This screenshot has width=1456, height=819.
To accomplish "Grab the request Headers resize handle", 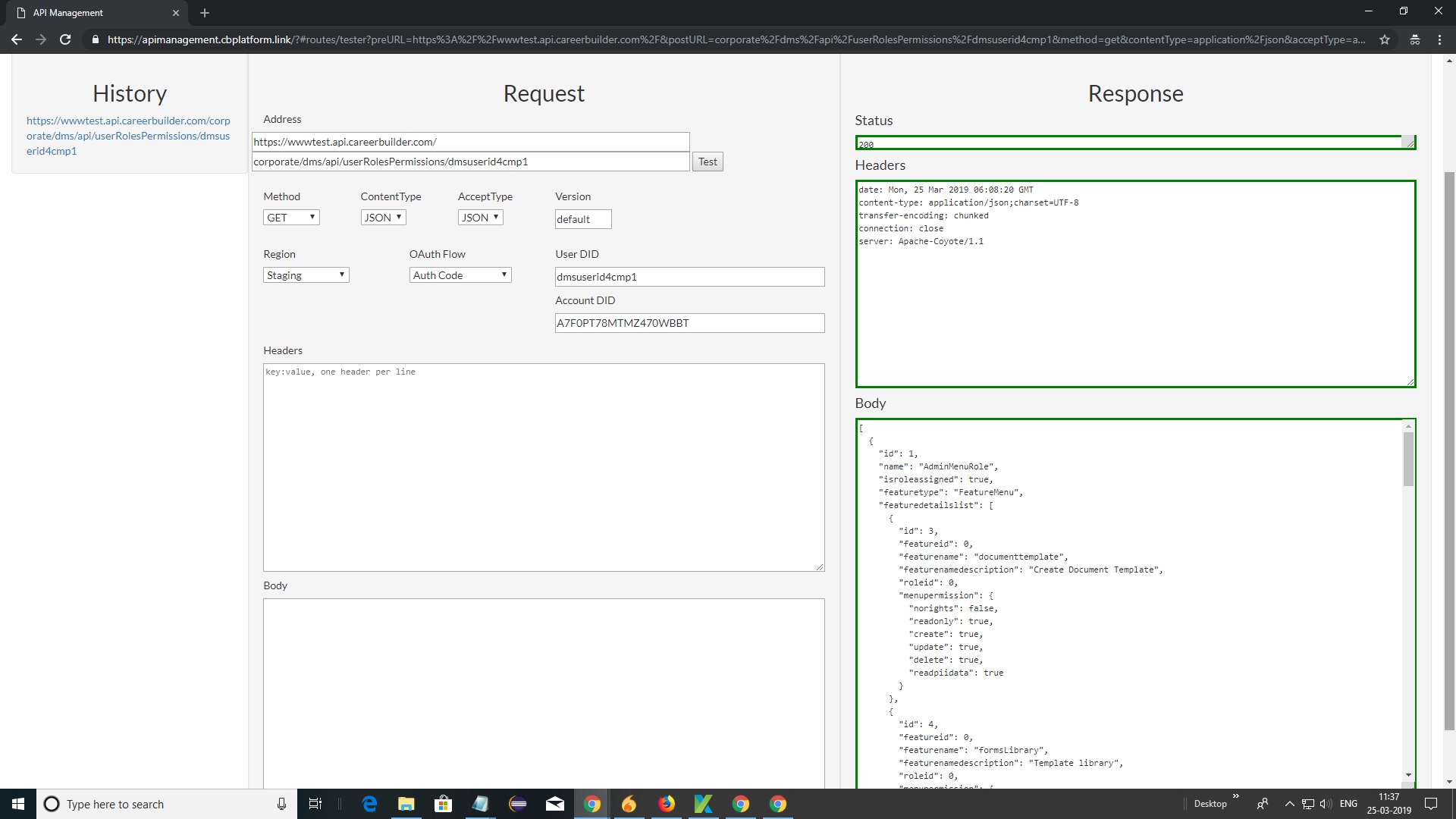I will 820,566.
